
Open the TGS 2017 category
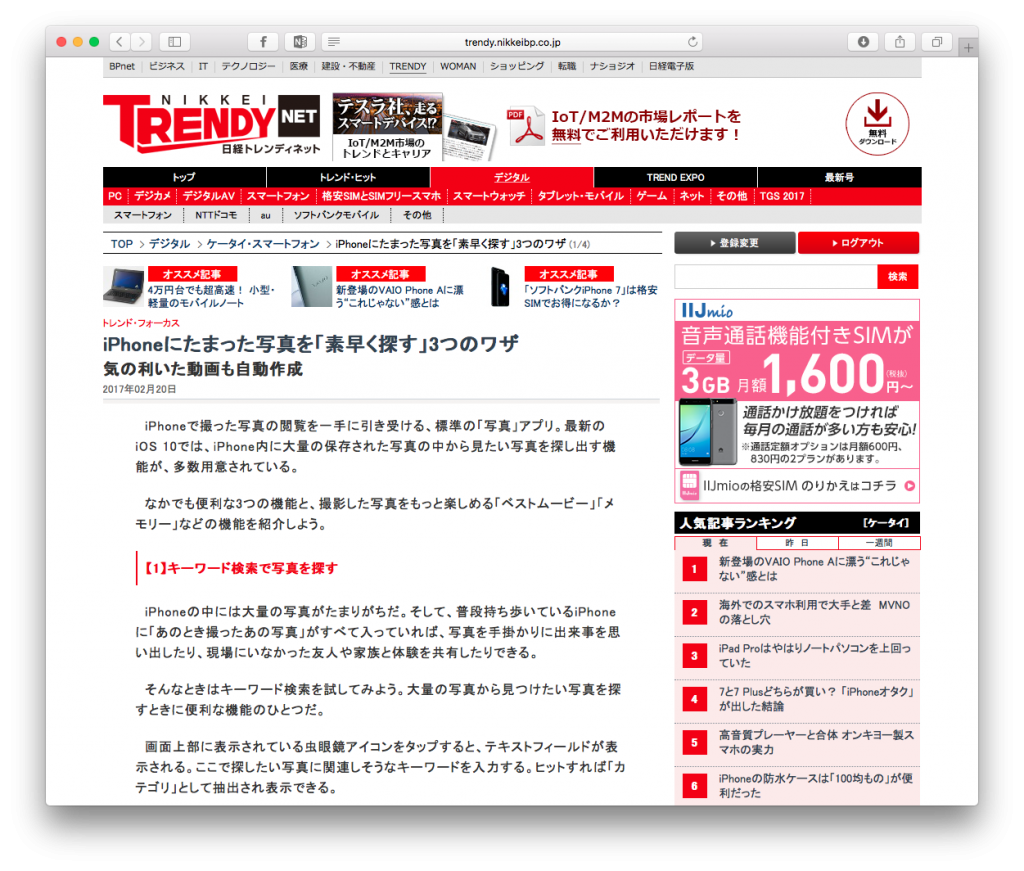click(x=782, y=196)
